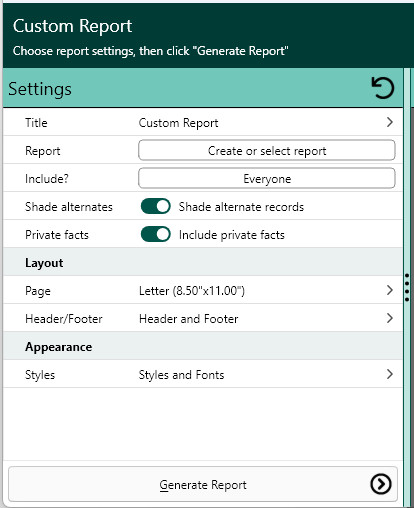414x508 pixels.
Task: Click the Private facts label
Action: click(x=57, y=235)
